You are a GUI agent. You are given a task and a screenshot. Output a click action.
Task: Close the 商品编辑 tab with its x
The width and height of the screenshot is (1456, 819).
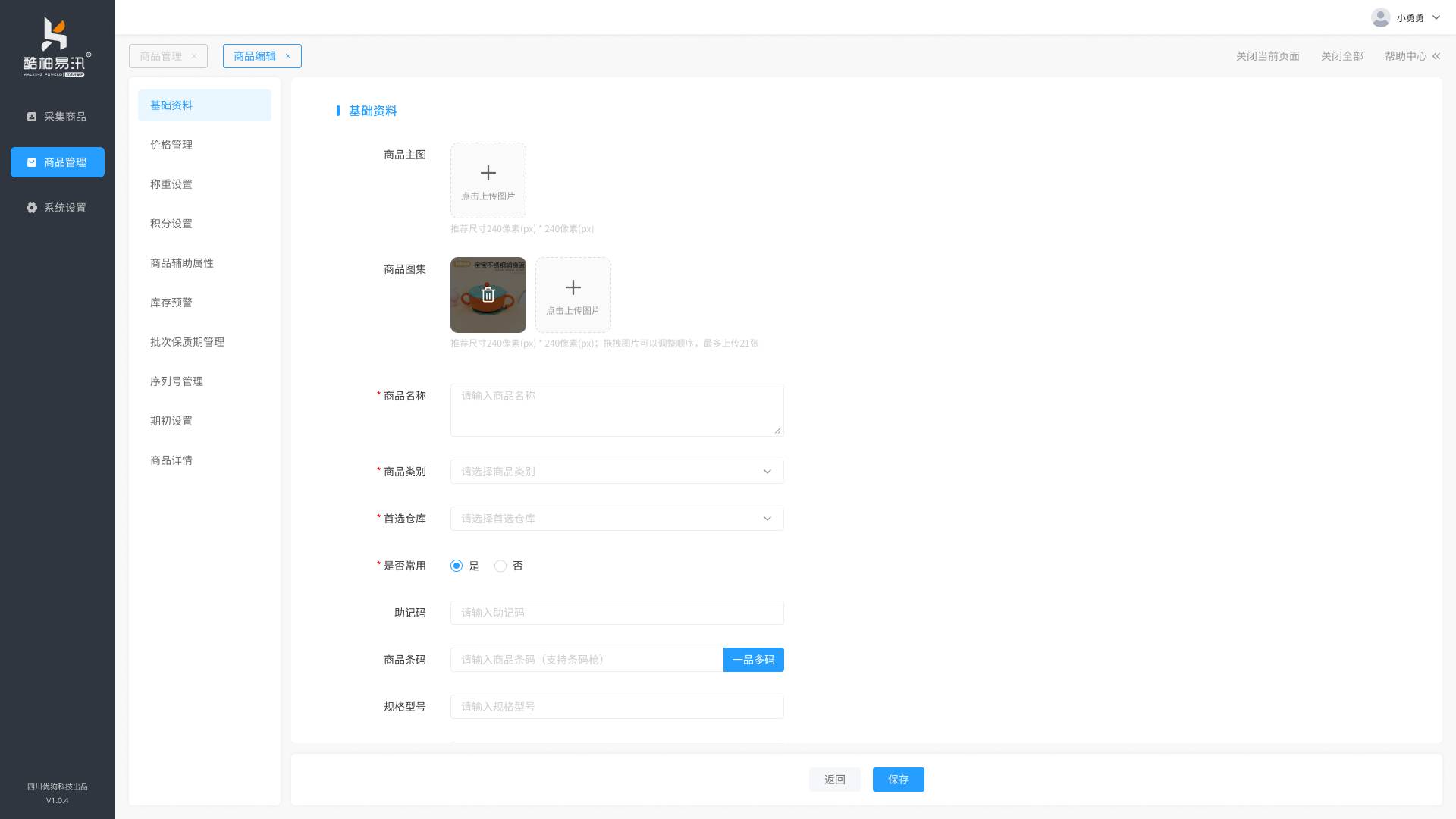click(288, 56)
